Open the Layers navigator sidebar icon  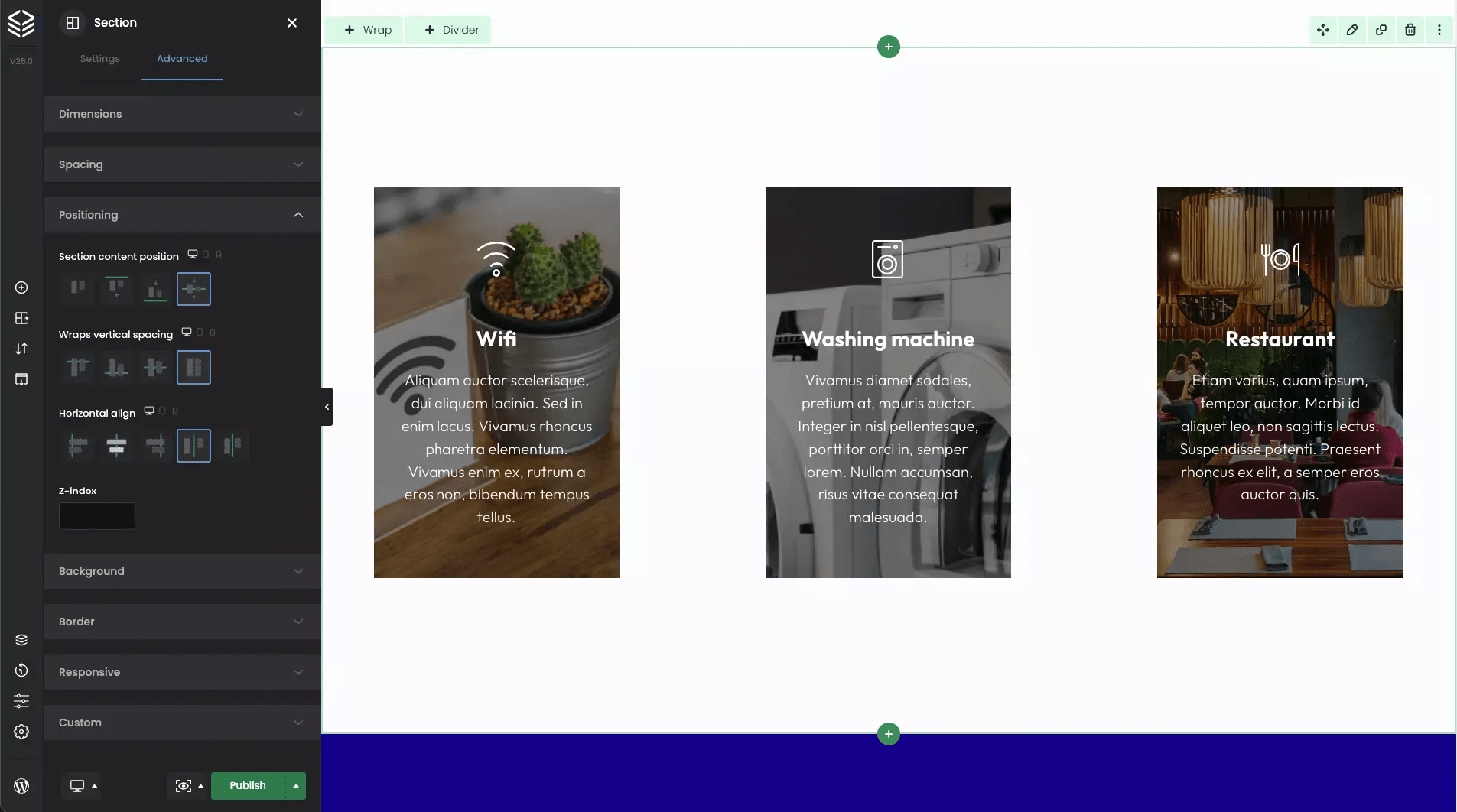[21, 640]
